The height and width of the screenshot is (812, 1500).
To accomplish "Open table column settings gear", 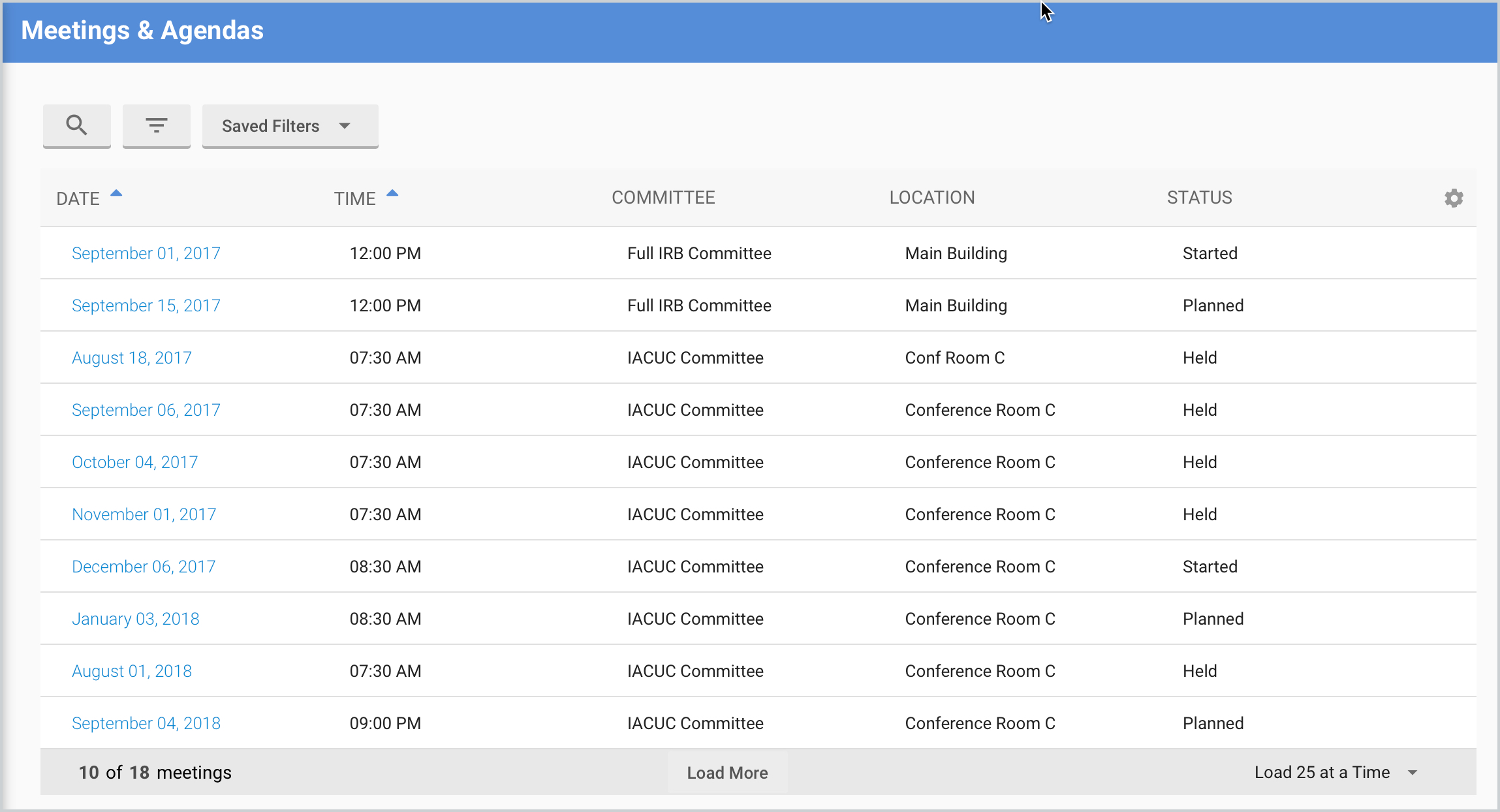I will point(1453,198).
